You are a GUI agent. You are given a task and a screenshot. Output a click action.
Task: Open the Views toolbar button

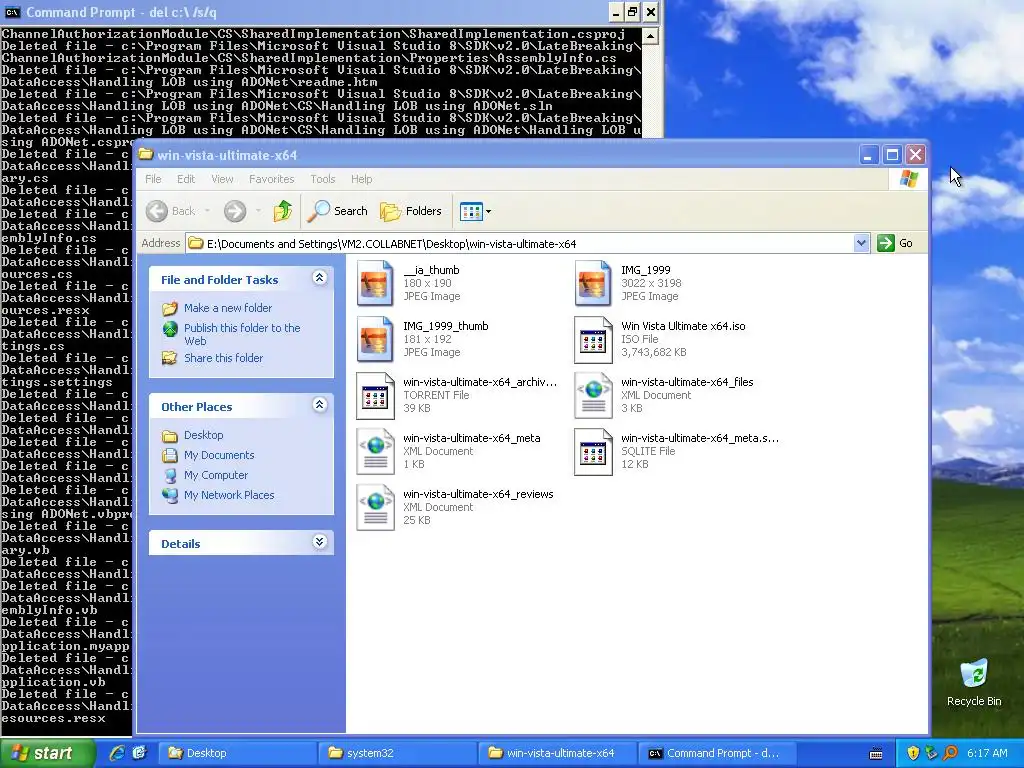[x=475, y=211]
